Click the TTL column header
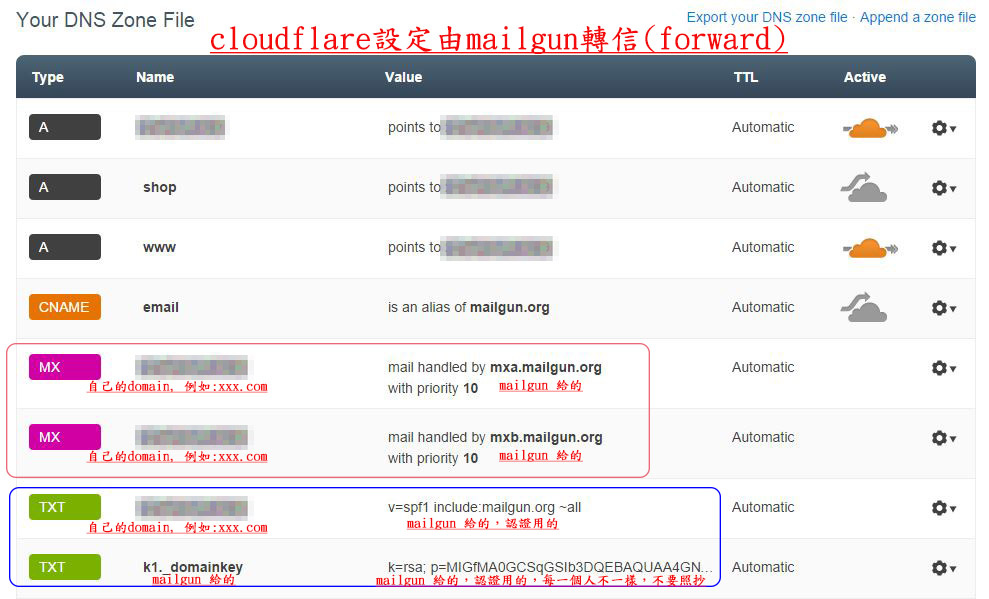The height and width of the screenshot is (599, 989). 746,77
